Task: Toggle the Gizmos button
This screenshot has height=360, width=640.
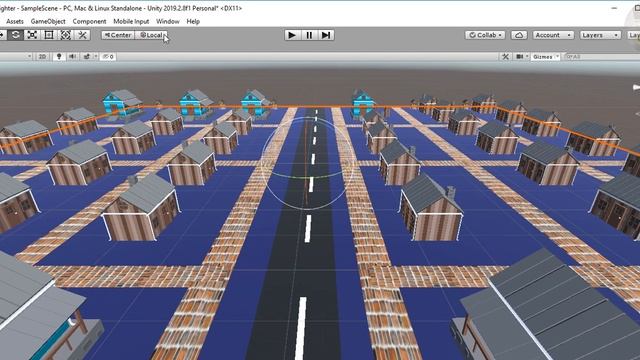Action: pyautogui.click(x=542, y=57)
